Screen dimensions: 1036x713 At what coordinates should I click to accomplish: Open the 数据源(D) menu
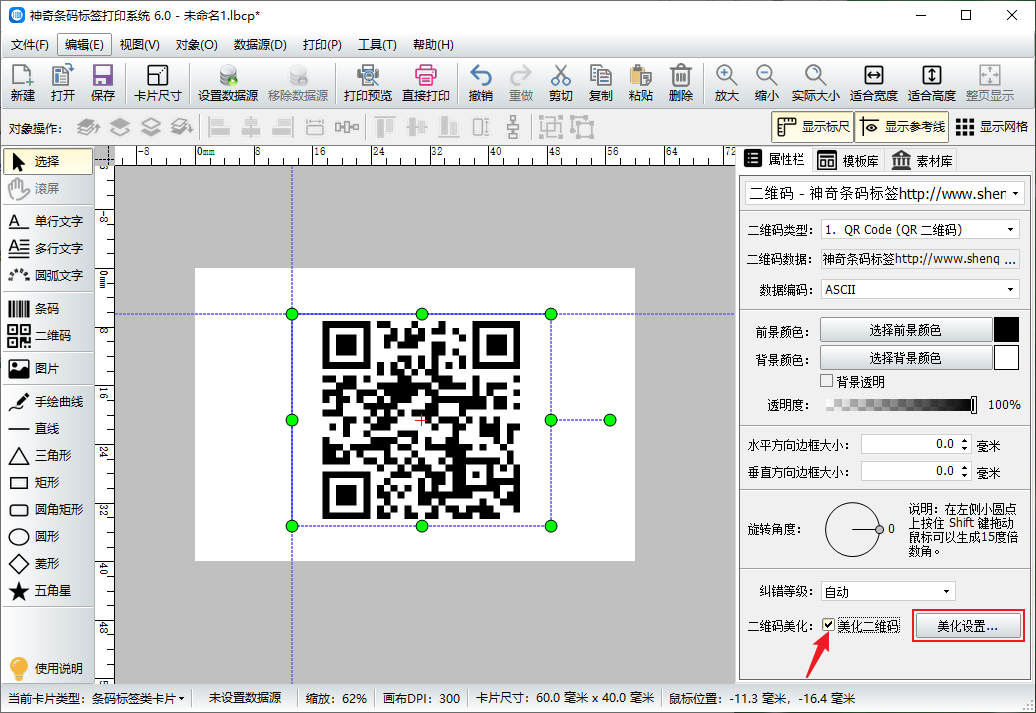pyautogui.click(x=260, y=44)
